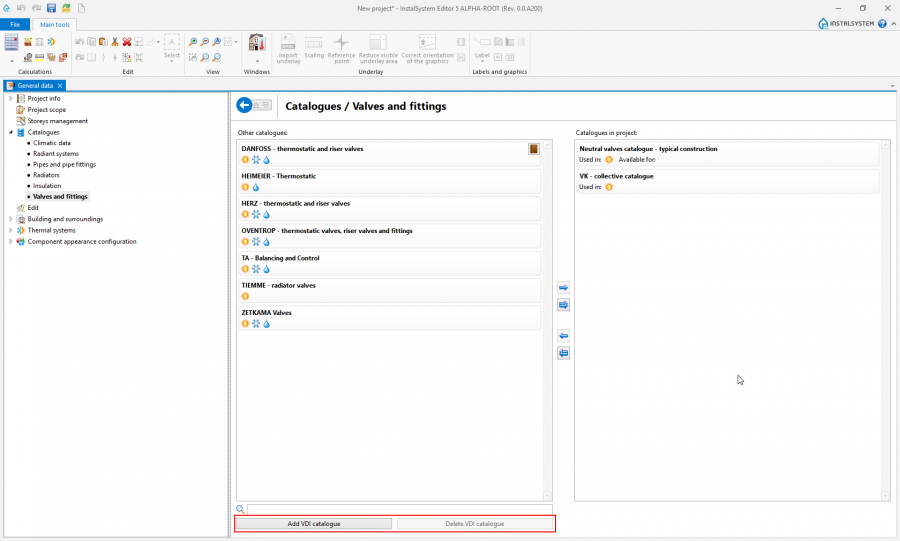
Task: Expand the Project info tree node
Action: (x=11, y=98)
